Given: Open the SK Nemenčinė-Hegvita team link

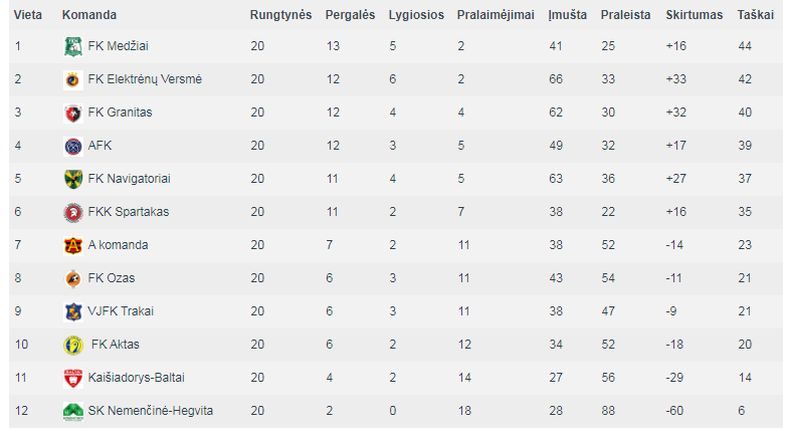Looking at the screenshot, I should coord(150,411).
